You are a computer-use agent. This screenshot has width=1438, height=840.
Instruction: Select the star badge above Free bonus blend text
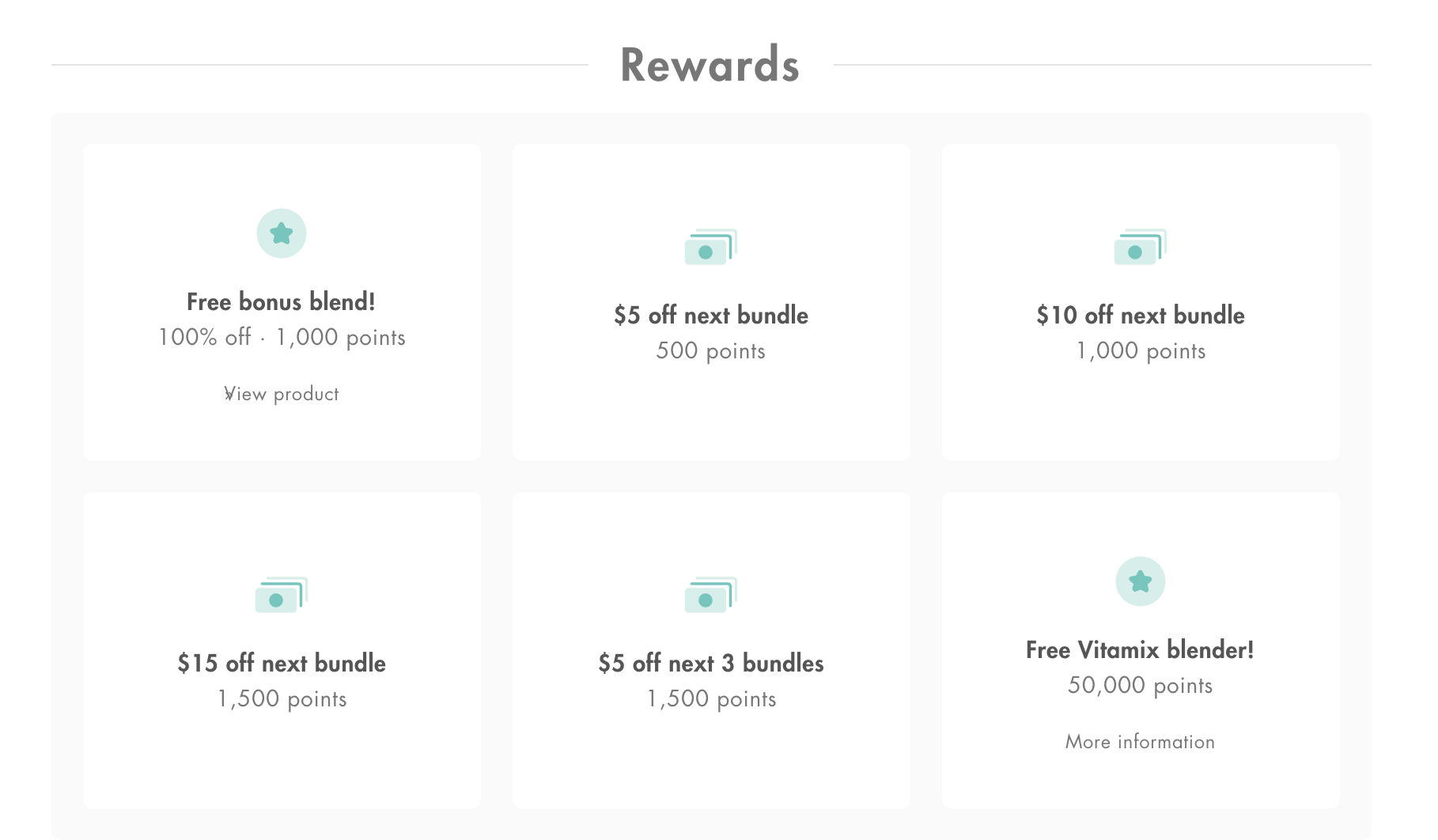coord(281,232)
